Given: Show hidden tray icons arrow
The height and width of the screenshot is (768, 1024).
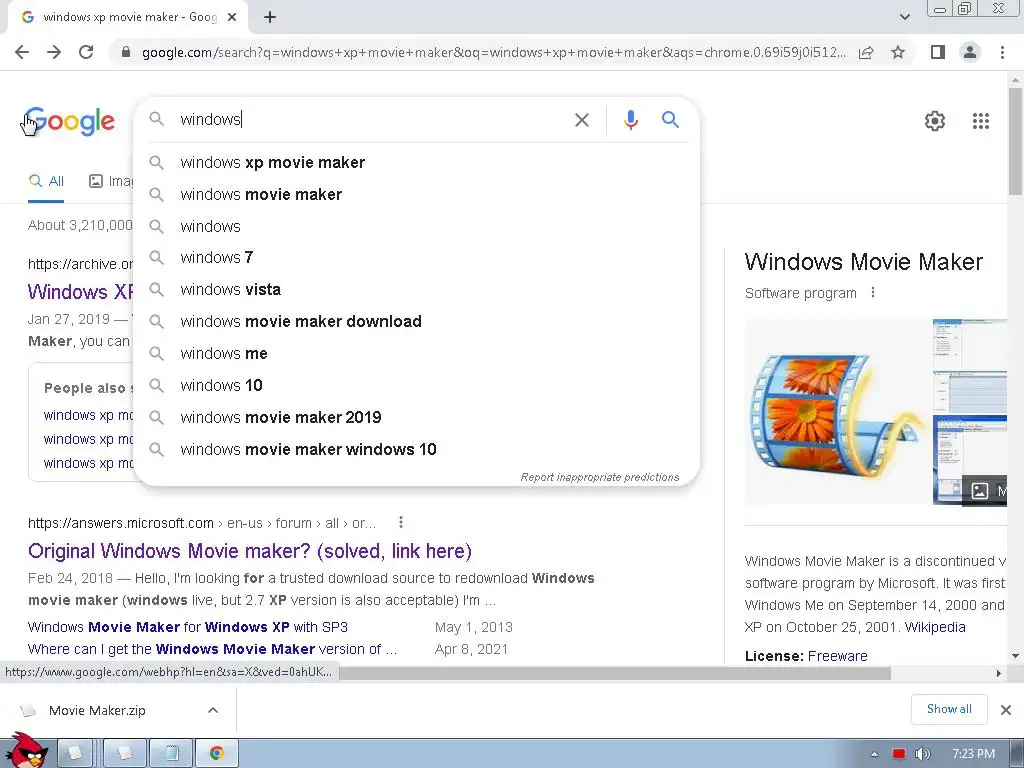Looking at the screenshot, I should (874, 754).
